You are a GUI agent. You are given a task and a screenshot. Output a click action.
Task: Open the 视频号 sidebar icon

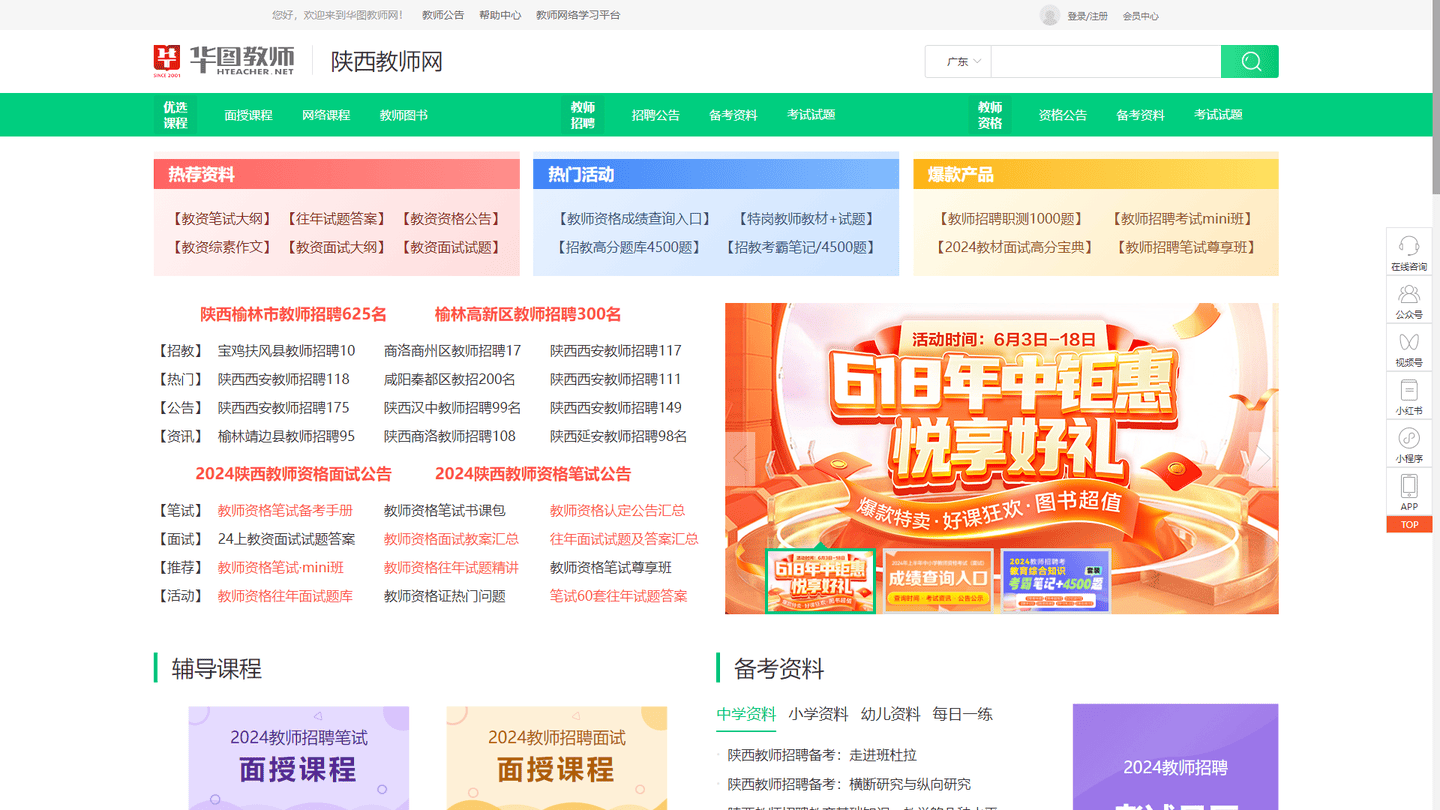[1409, 348]
